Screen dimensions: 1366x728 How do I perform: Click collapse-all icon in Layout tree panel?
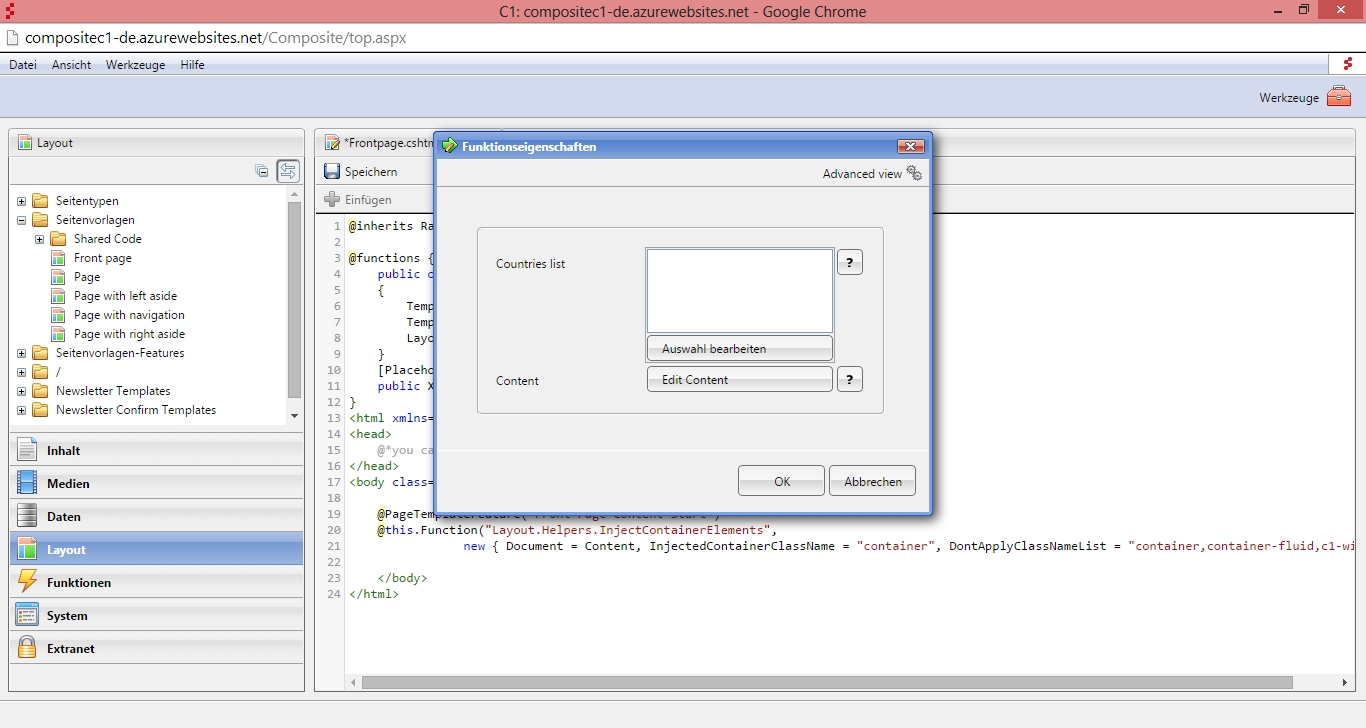pos(262,171)
